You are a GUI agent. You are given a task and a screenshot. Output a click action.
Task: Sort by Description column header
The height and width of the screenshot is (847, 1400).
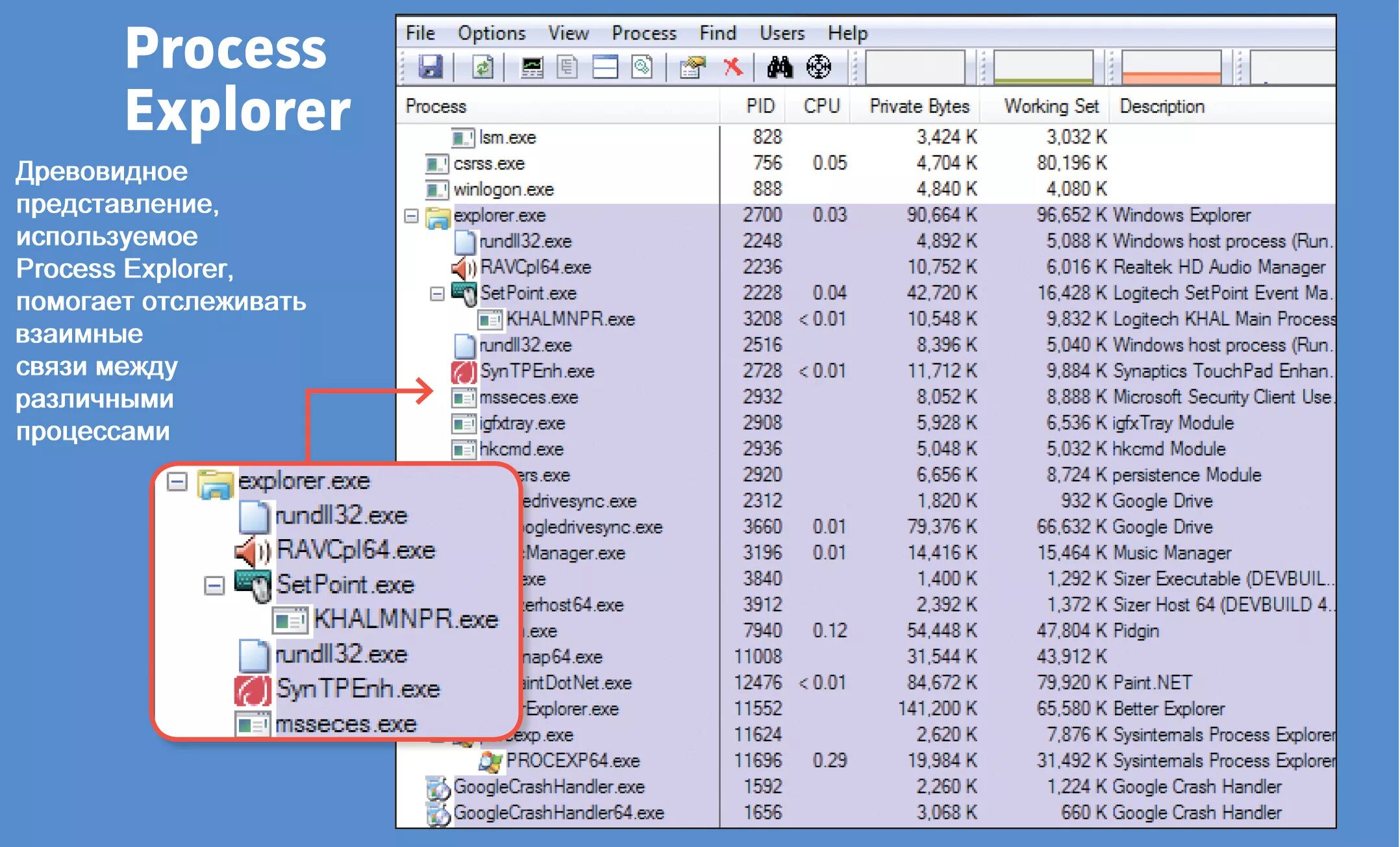tap(1223, 106)
